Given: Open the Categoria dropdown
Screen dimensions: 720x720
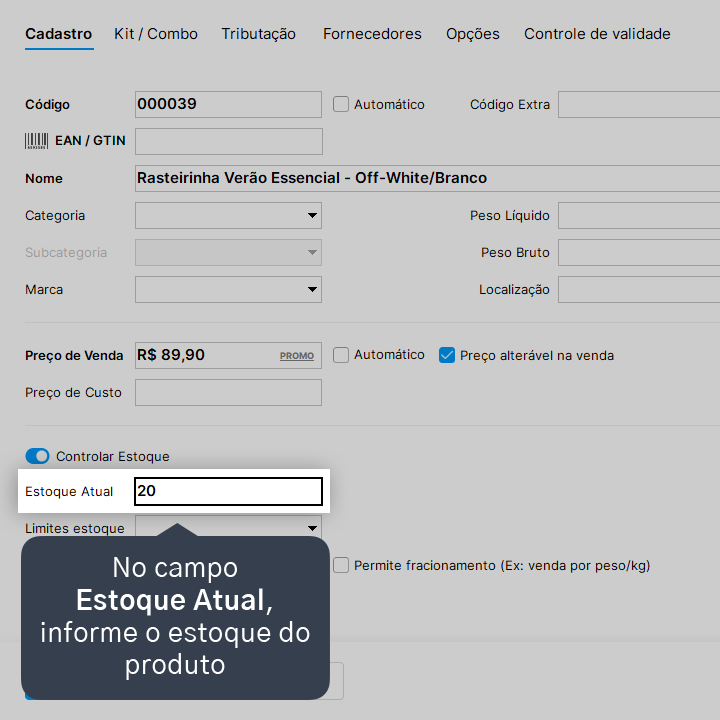Looking at the screenshot, I should pyautogui.click(x=228, y=215).
